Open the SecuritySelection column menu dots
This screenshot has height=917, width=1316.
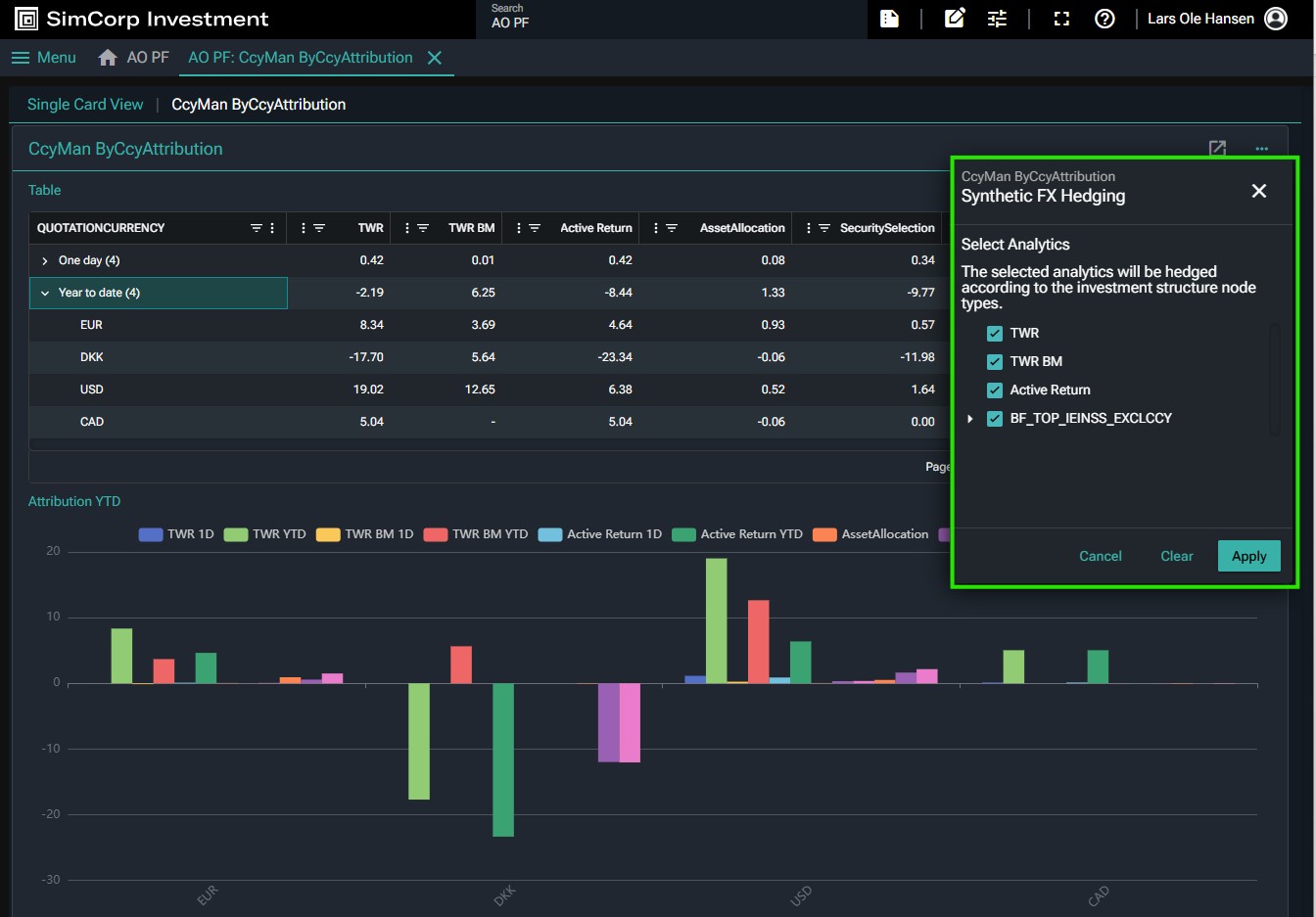809,228
